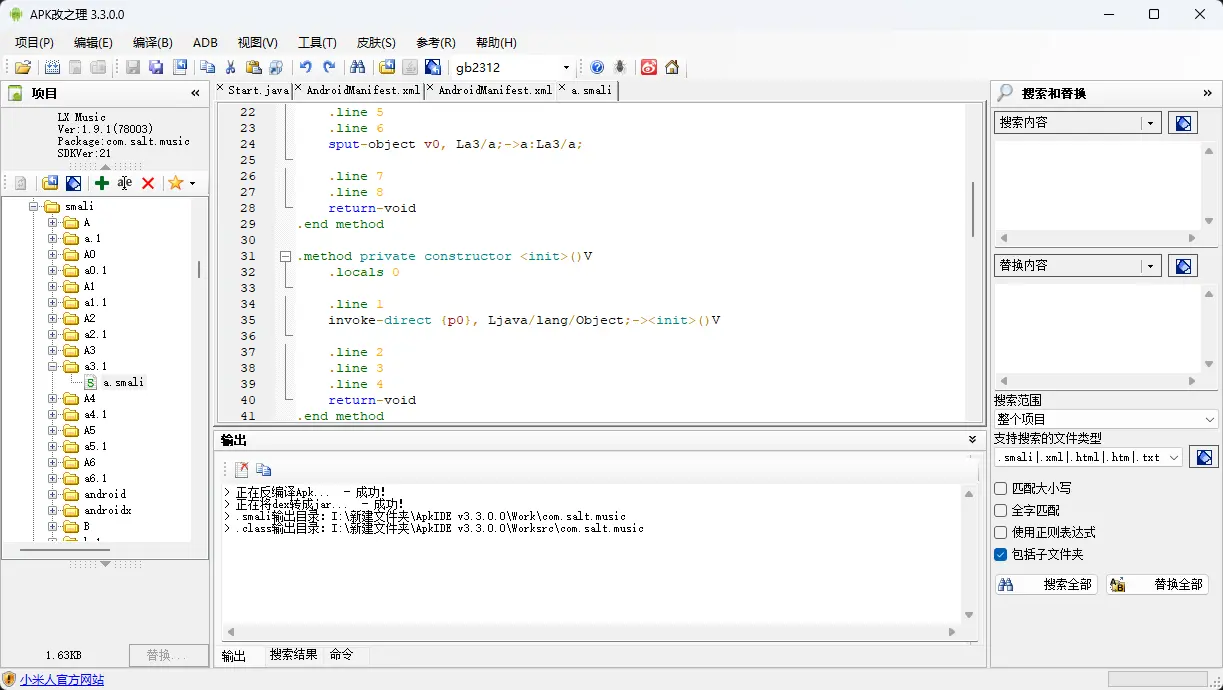
Task: Undo the last edit
Action: (x=305, y=67)
